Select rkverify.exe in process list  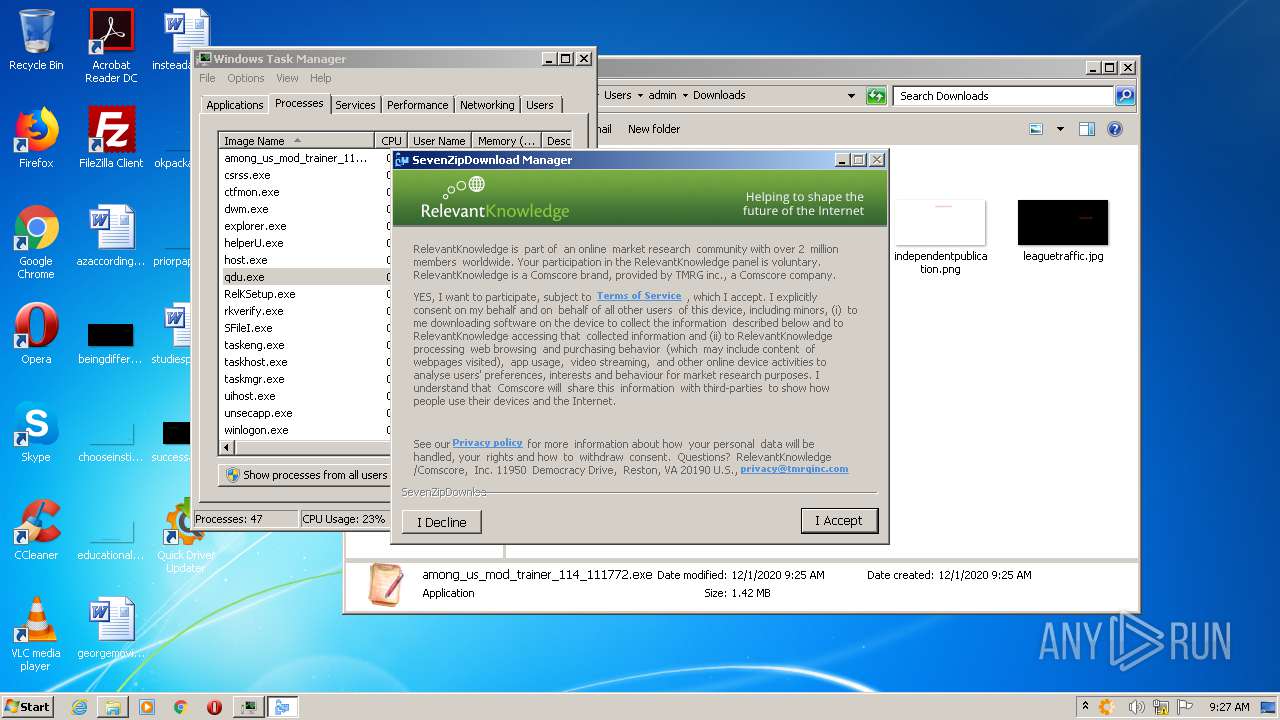click(x=253, y=311)
